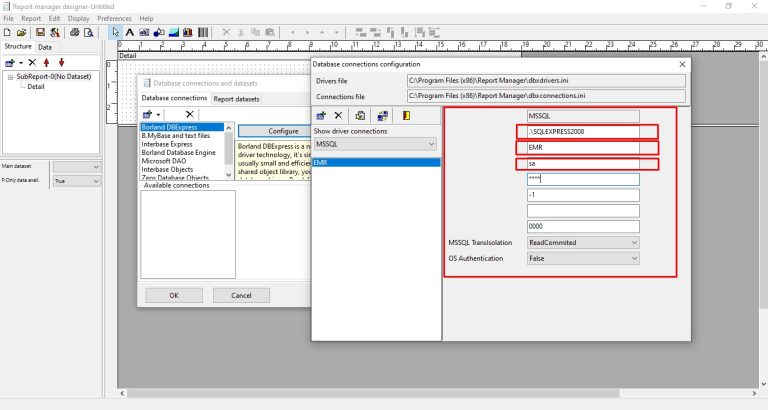The image size is (768, 410).
Task: Click the add new connection icon in configuration dialog
Action: [322, 115]
